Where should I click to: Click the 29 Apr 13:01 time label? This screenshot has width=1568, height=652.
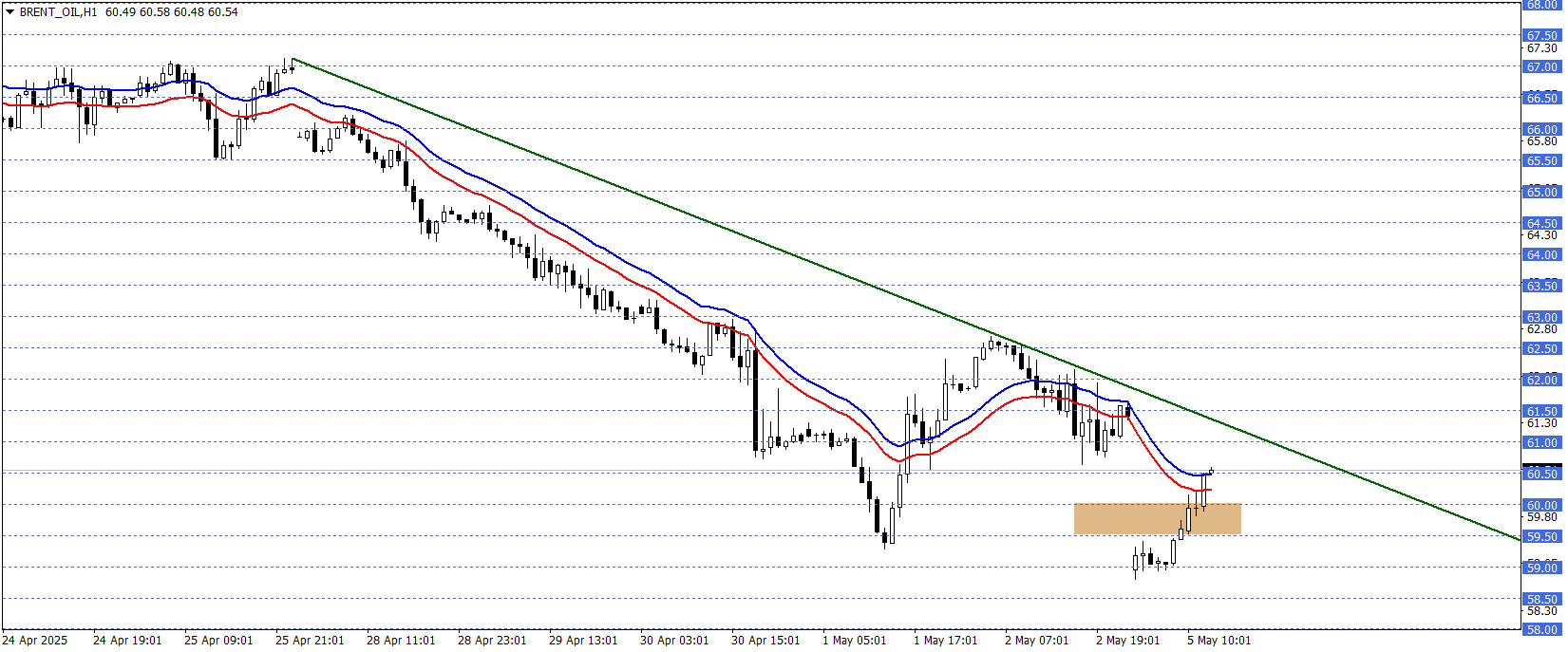583,641
